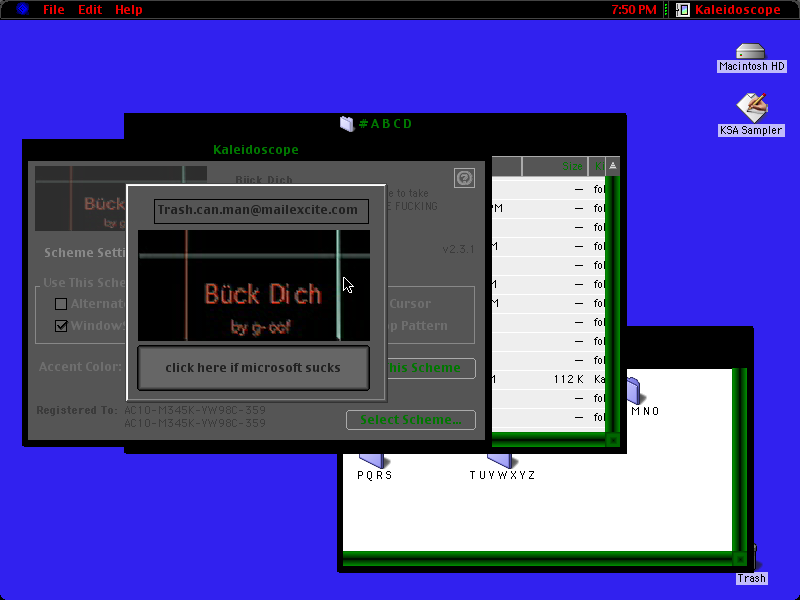This screenshot has height=600, width=800.
Task: Click the Trash label on desktop
Action: 752,578
